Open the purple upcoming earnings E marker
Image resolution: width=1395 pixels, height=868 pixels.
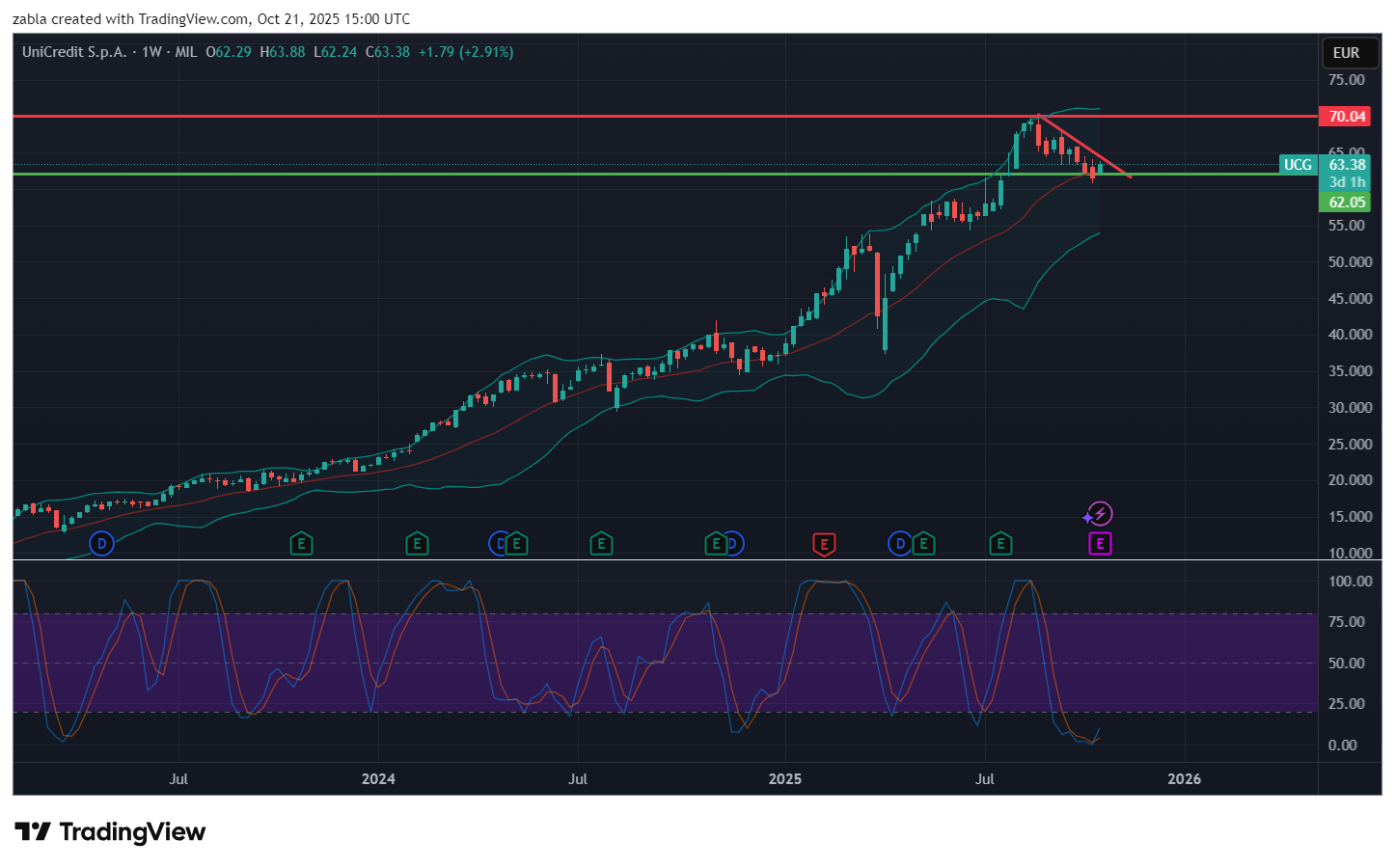point(1100,544)
